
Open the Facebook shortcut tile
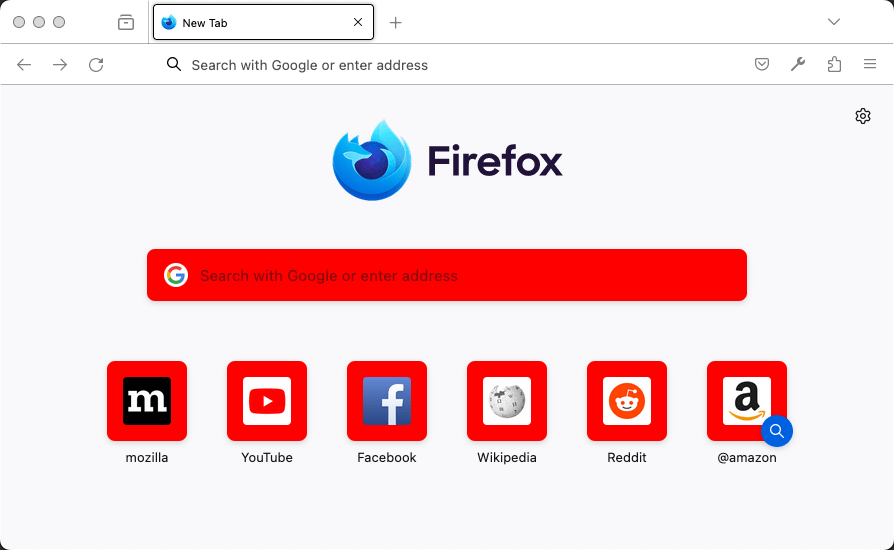pos(387,401)
